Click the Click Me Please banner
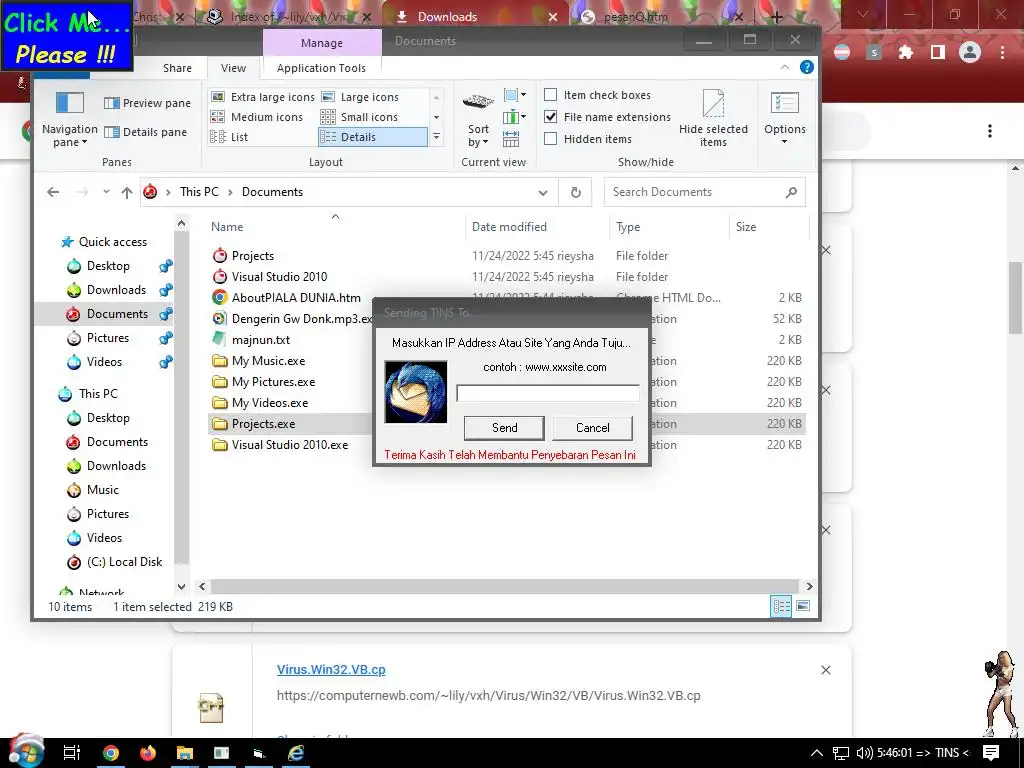This screenshot has width=1024, height=768. click(x=67, y=37)
